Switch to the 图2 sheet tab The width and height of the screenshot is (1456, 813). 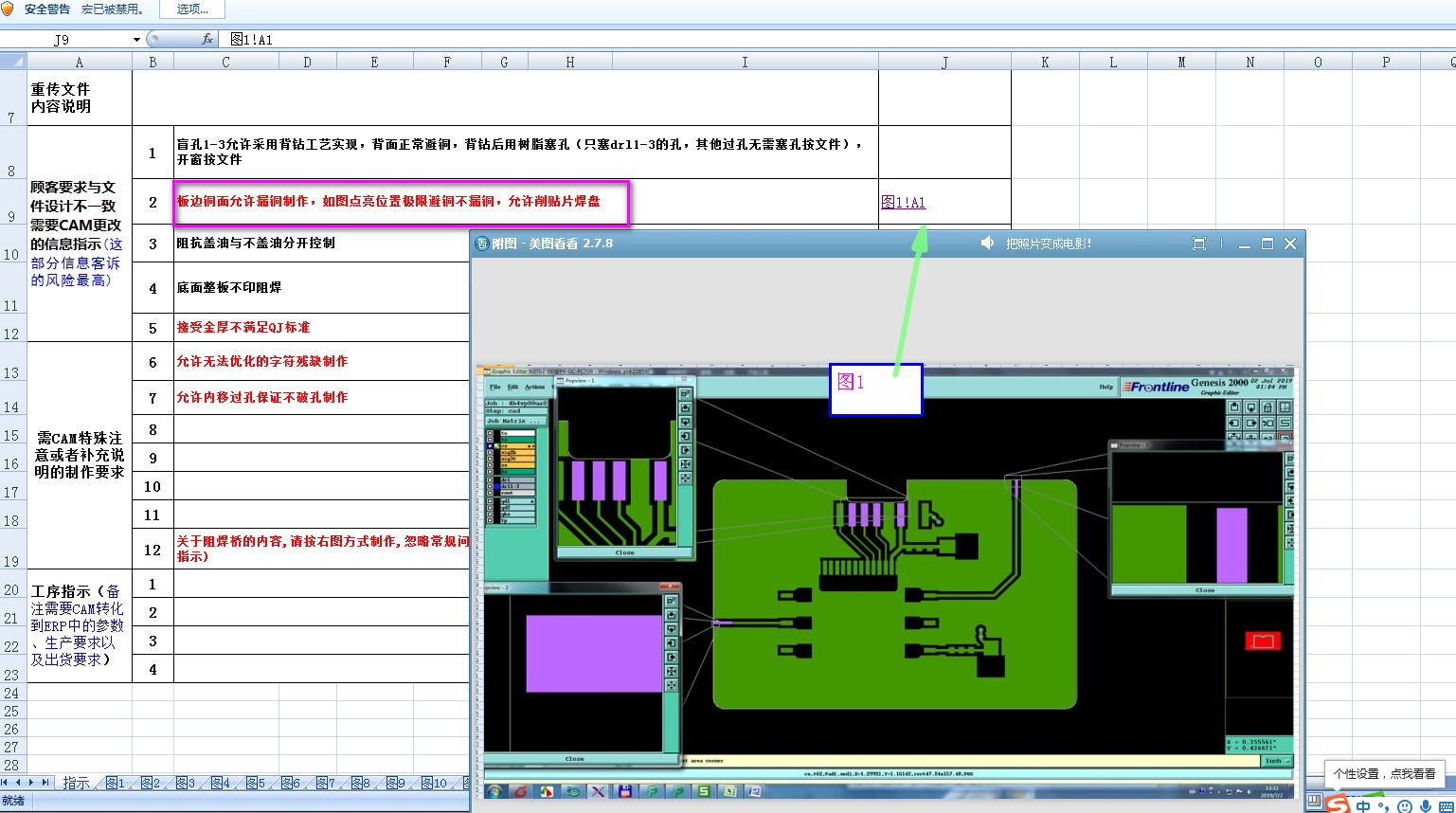pyautogui.click(x=151, y=783)
